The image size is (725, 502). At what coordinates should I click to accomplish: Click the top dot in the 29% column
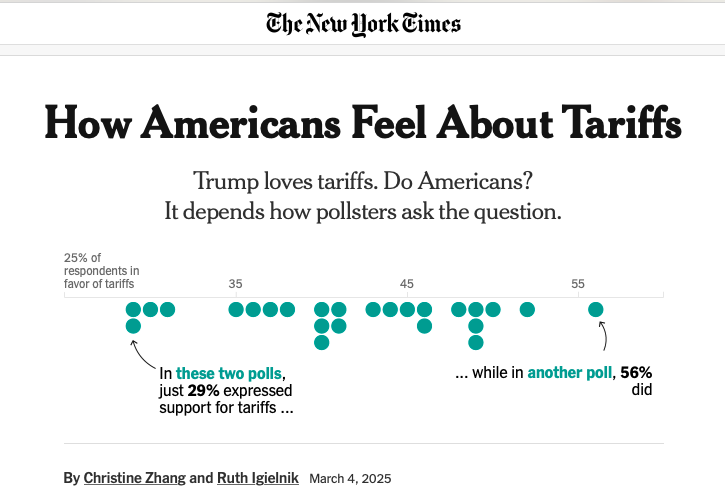[133, 309]
